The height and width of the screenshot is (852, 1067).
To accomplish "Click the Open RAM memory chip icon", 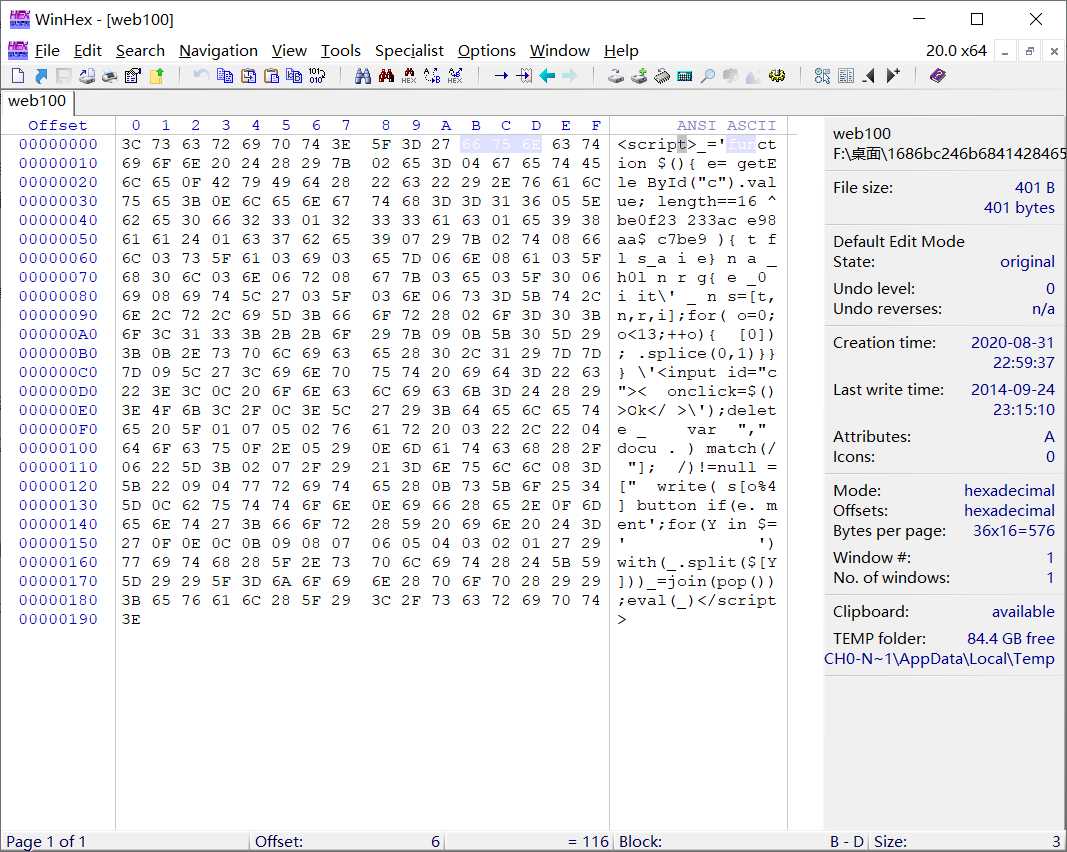I will pyautogui.click(x=662, y=76).
